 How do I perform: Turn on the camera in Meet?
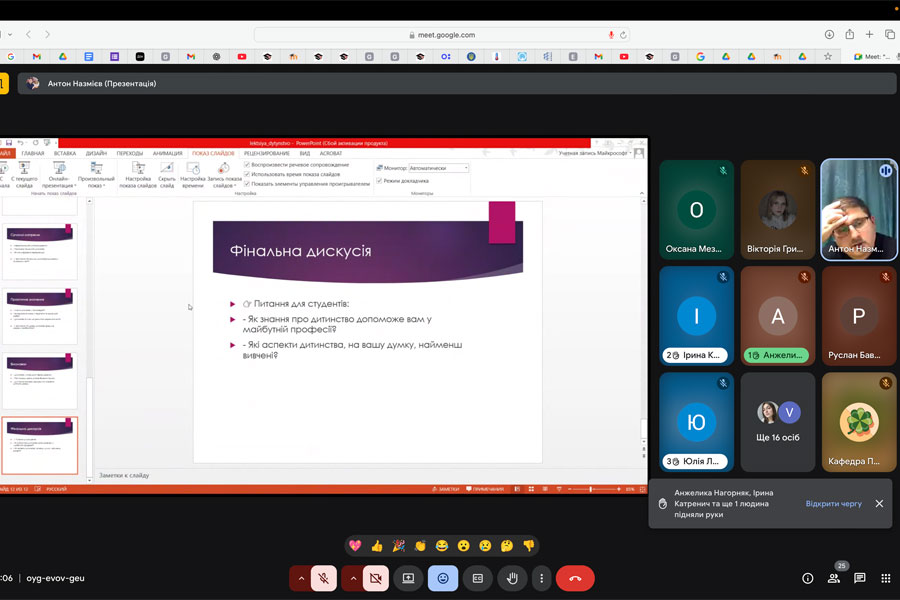375,578
